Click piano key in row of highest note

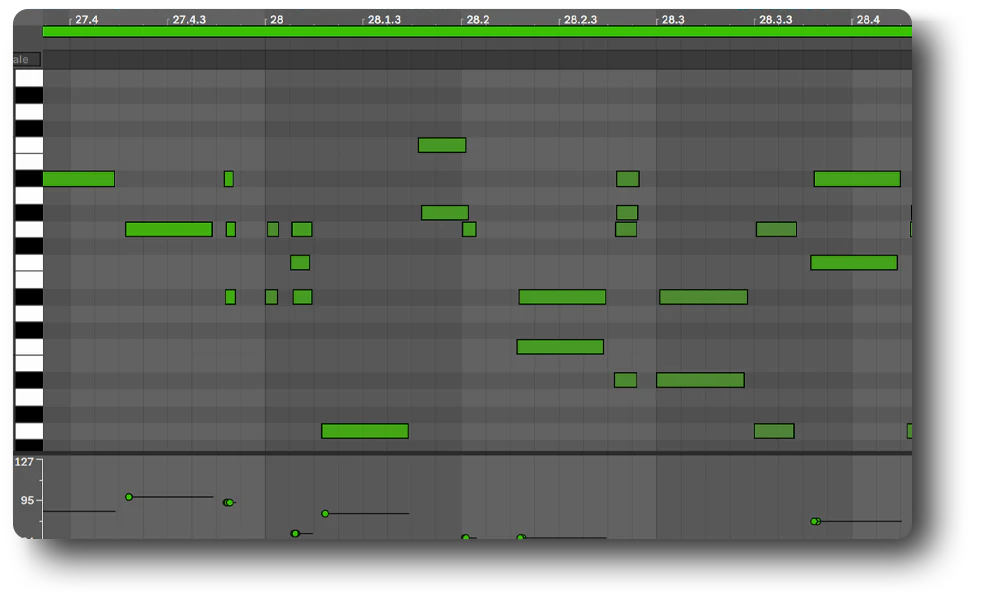click(x=28, y=145)
